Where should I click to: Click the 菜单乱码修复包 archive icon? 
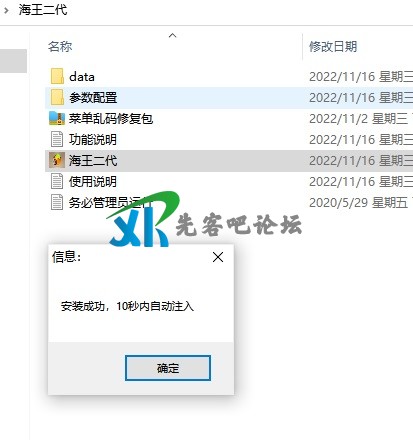[57, 118]
